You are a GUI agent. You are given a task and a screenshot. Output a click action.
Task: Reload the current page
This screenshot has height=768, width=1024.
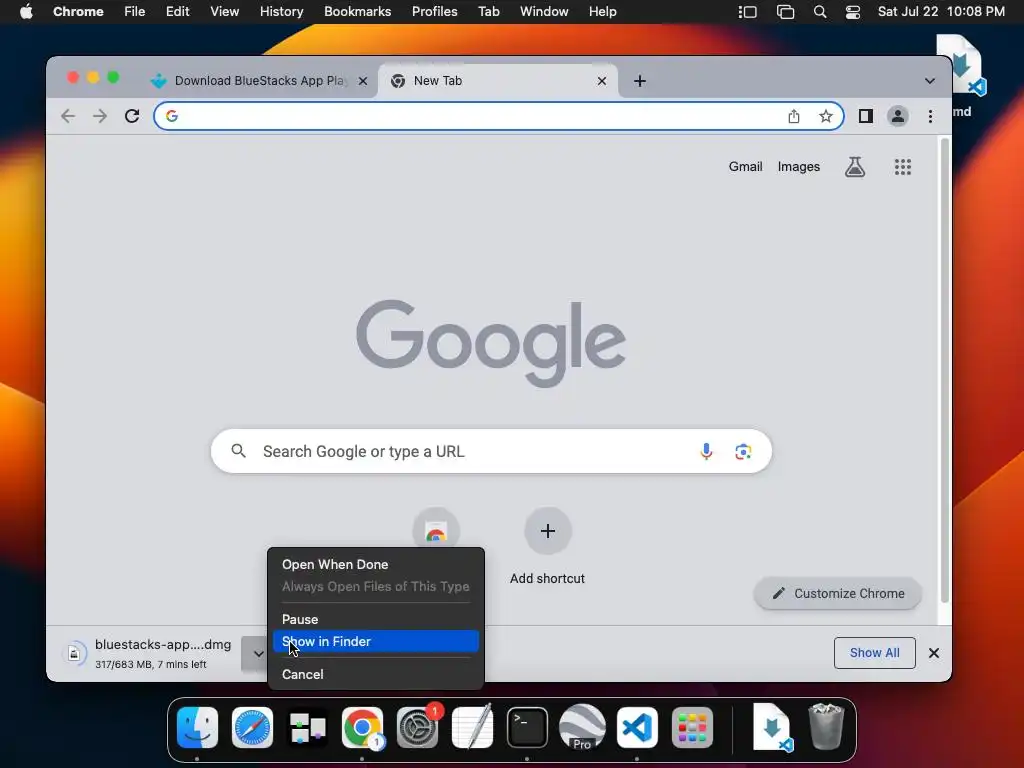coord(132,116)
